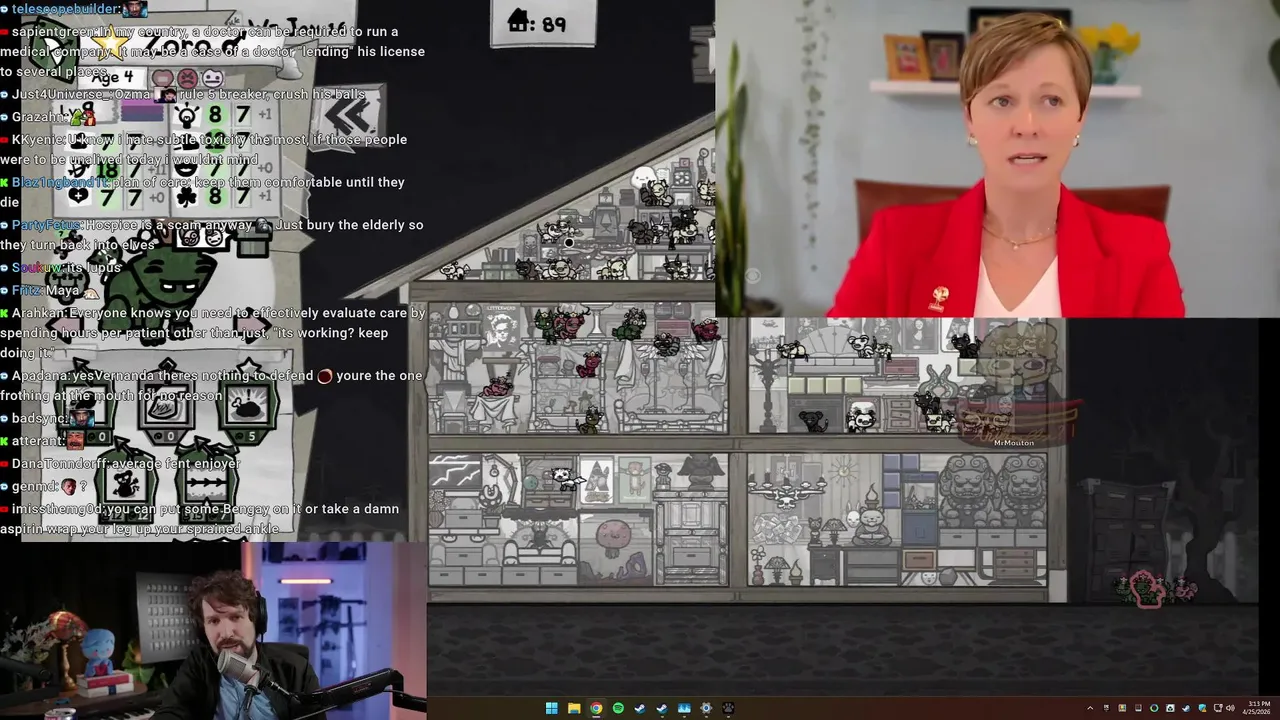Collapse the cat panel with the double-chevron arrow
Image resolution: width=1280 pixels, height=720 pixels.
(x=349, y=117)
